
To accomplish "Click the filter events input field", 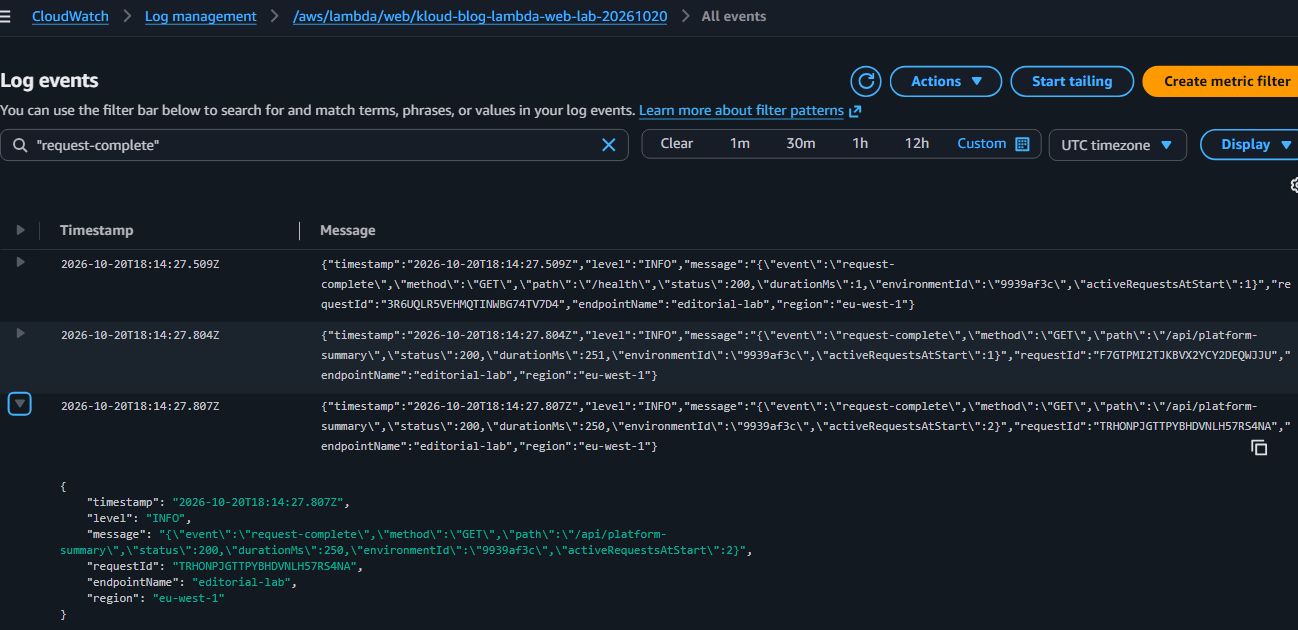I will pyautogui.click(x=314, y=145).
